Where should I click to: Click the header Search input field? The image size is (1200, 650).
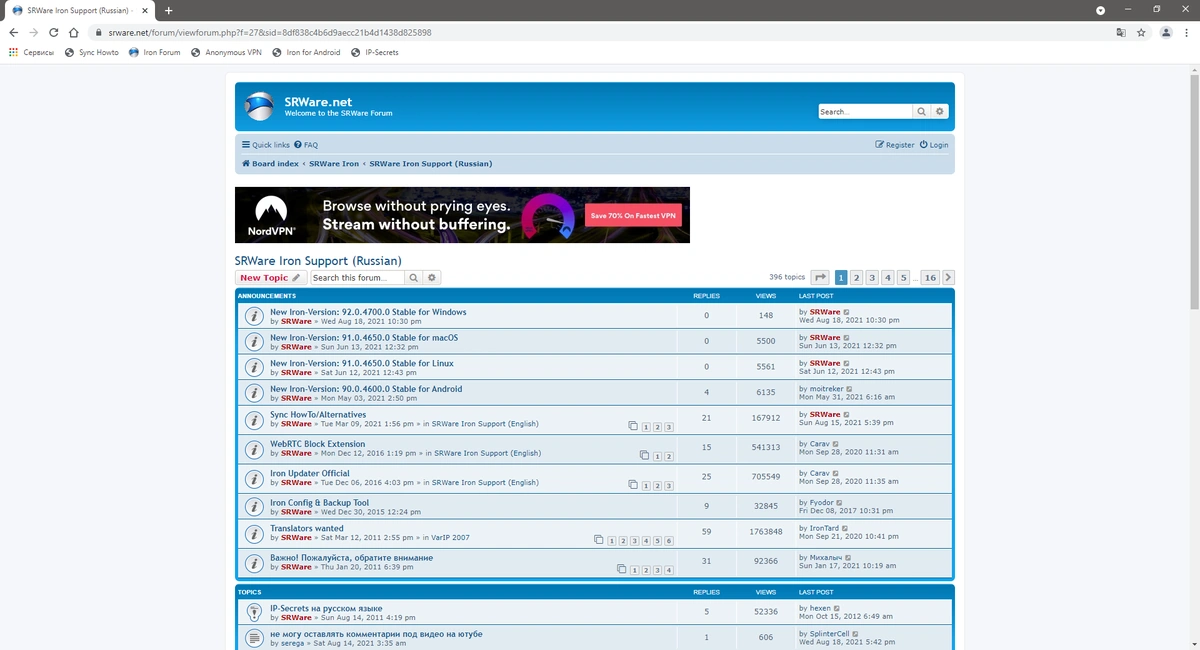pyautogui.click(x=865, y=112)
